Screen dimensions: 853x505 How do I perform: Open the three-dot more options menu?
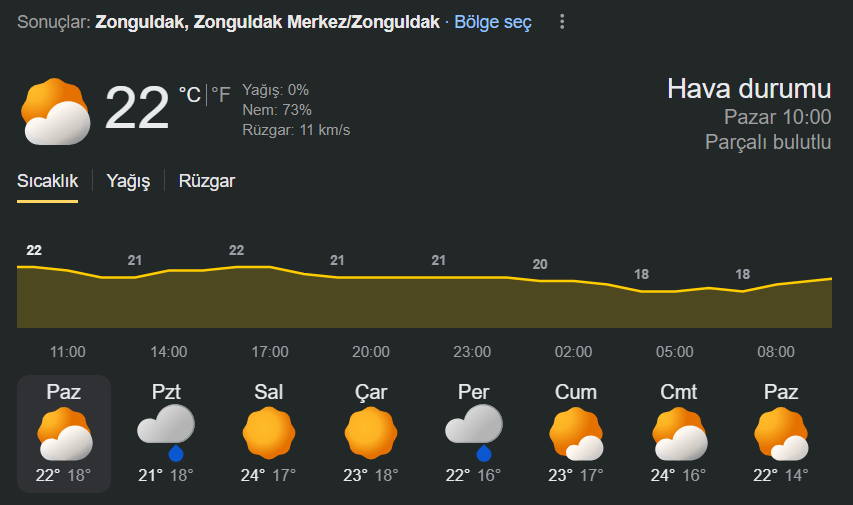(562, 22)
